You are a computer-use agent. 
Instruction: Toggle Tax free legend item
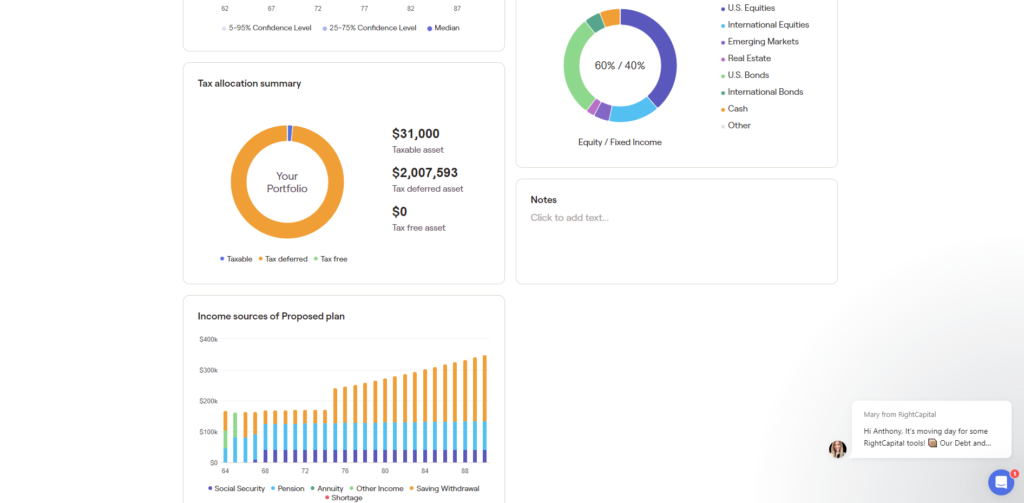333,259
